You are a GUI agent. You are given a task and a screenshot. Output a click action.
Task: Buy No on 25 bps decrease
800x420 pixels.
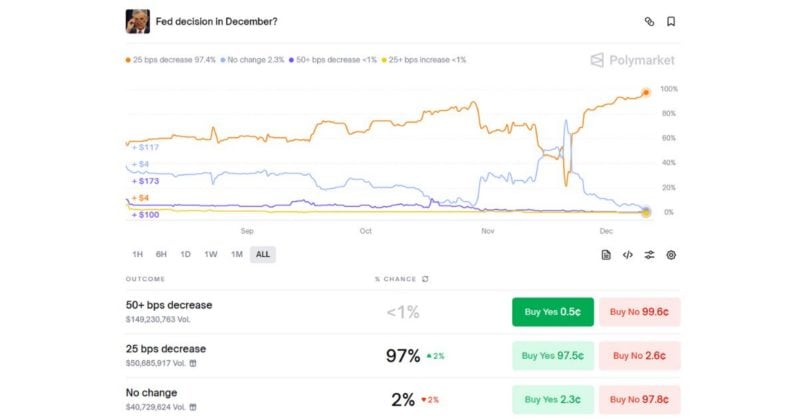640,356
